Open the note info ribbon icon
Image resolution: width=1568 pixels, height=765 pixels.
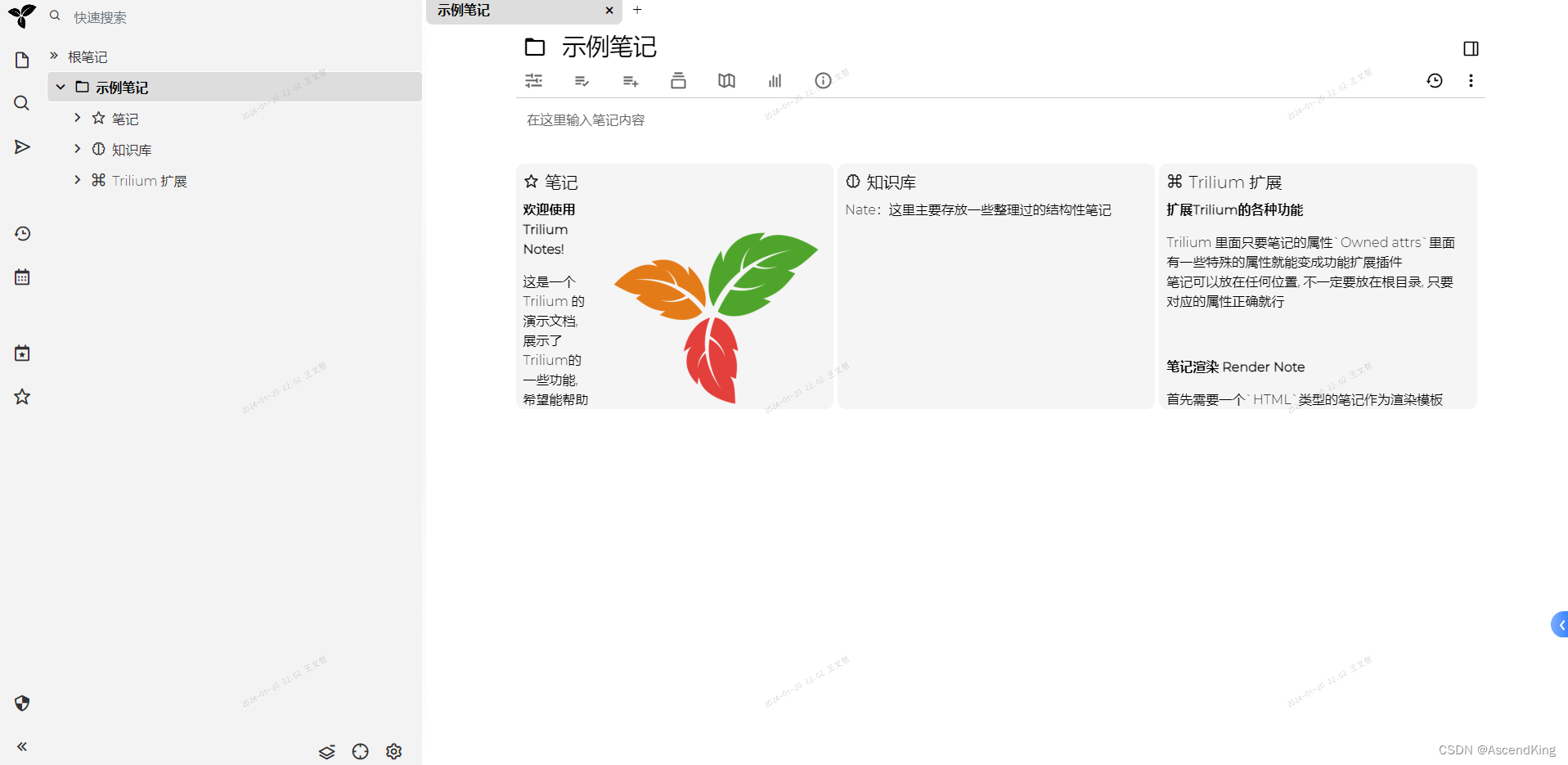coord(823,80)
